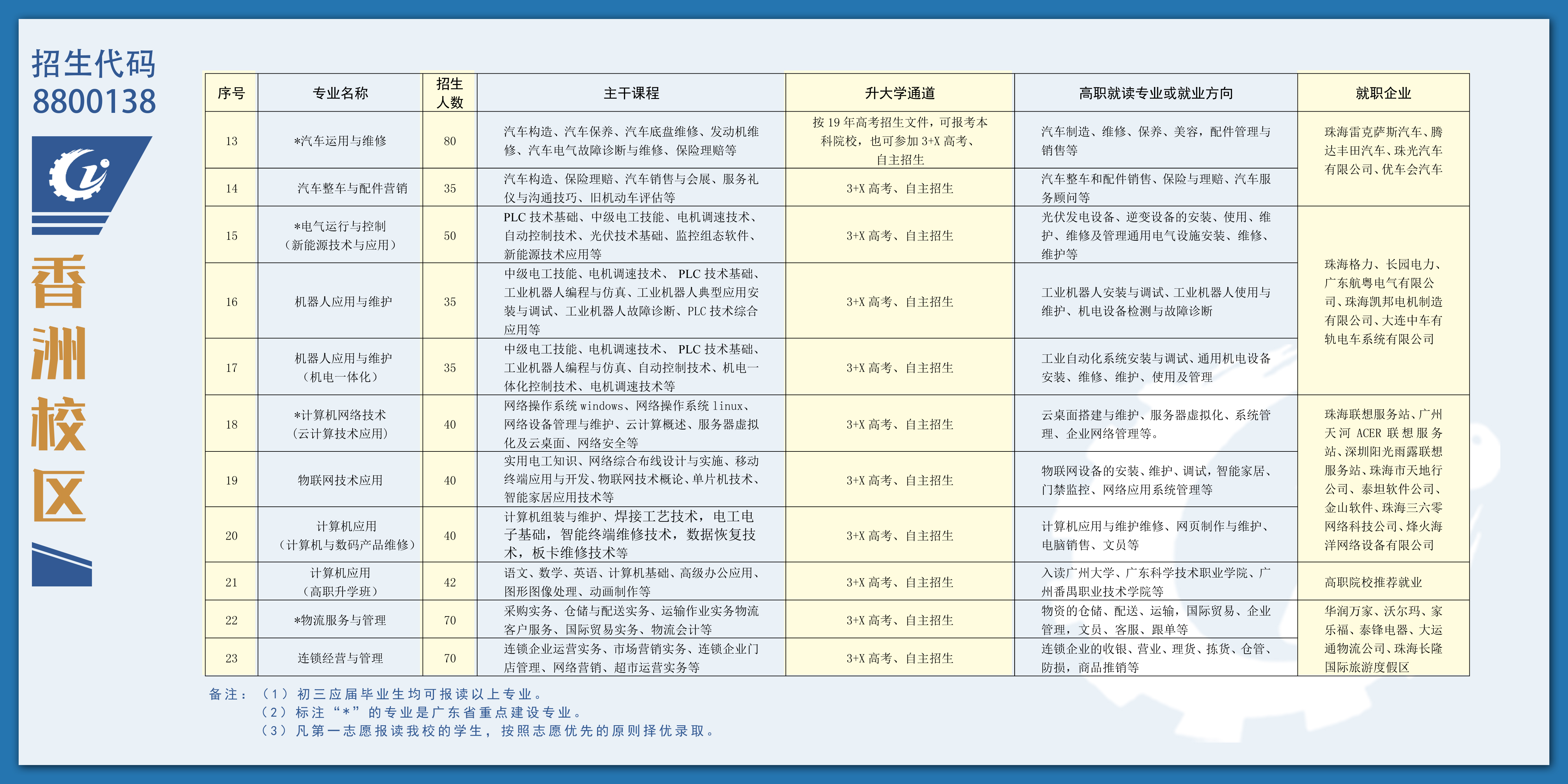Viewport: 1568px width, 784px height.
Task: Click the employers cell 华润万家、沃尔玛
Action: click(x=1383, y=639)
